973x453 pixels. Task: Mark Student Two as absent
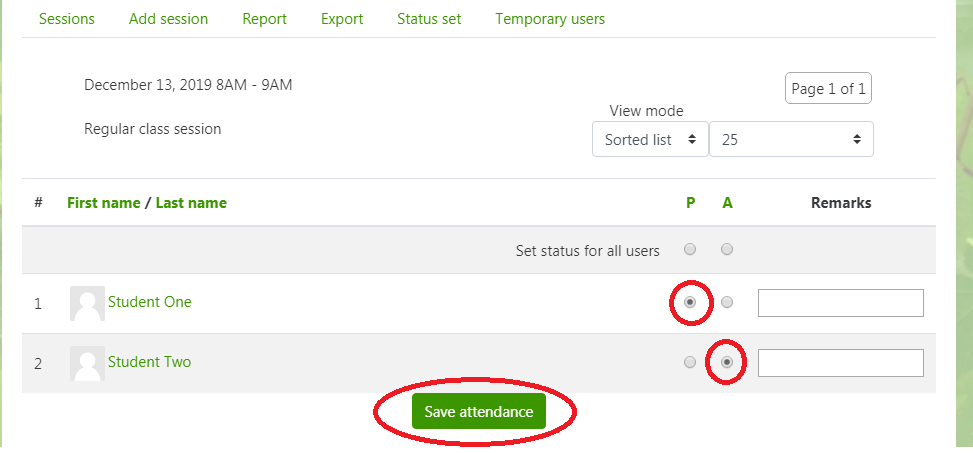tap(727, 362)
